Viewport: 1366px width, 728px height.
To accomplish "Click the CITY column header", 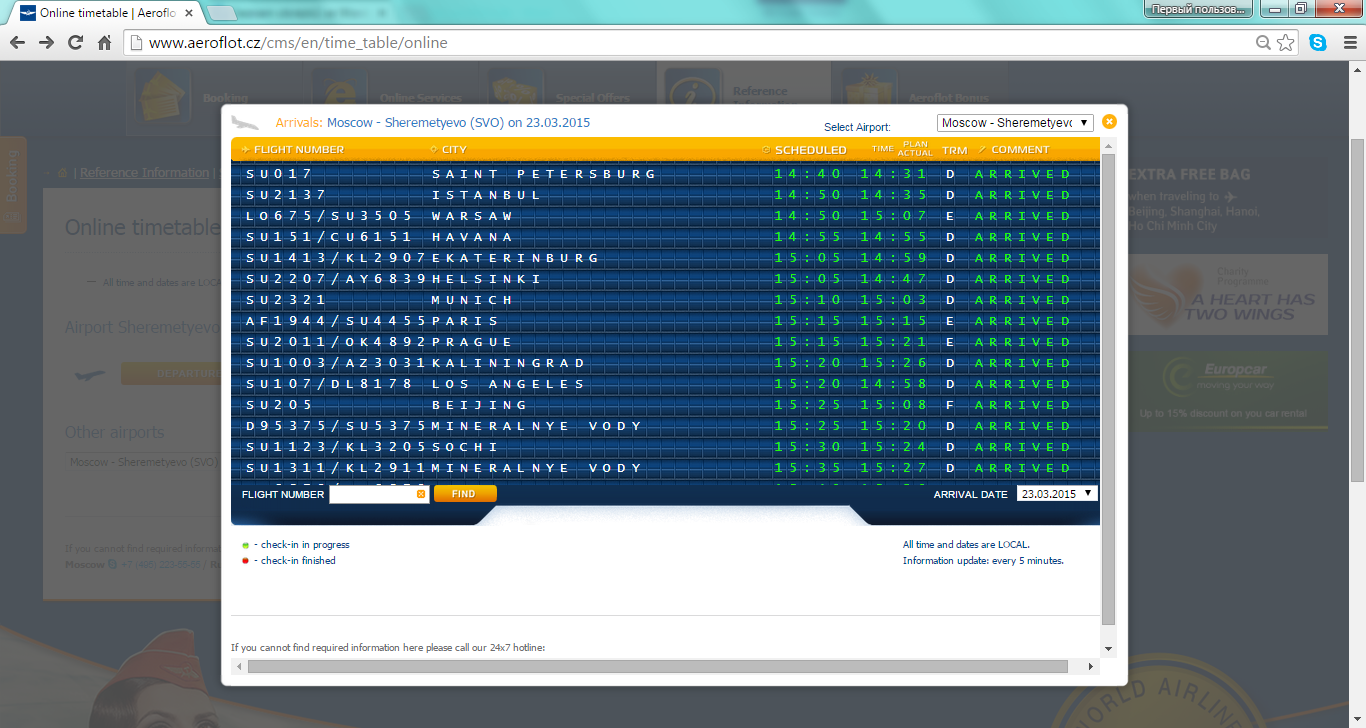I will pyautogui.click(x=454, y=150).
